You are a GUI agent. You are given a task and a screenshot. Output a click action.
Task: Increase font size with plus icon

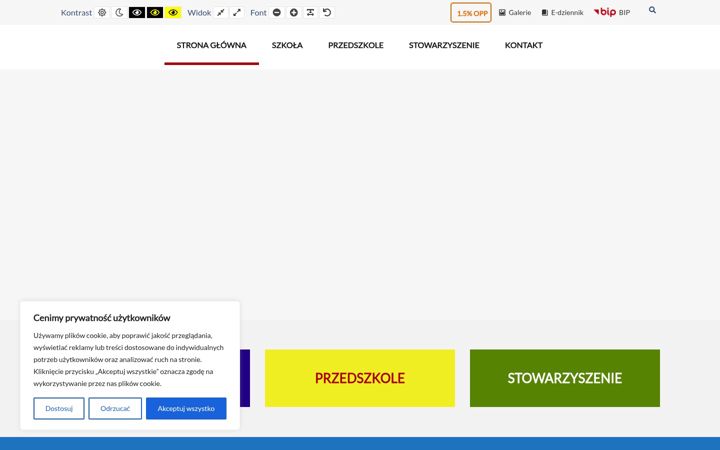tap(294, 12)
